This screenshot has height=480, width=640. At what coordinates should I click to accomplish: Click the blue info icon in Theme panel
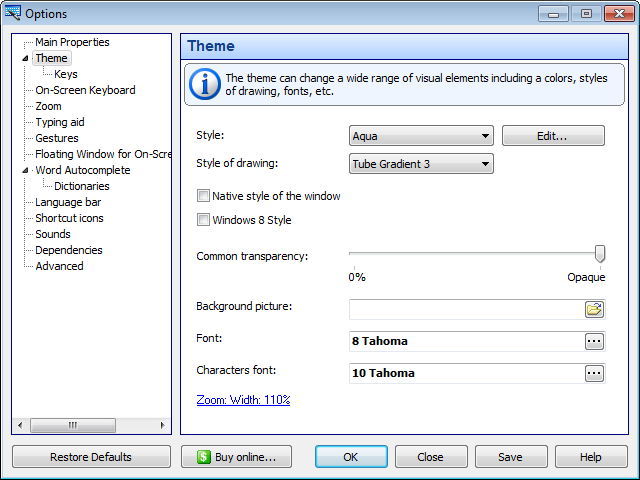tap(205, 84)
